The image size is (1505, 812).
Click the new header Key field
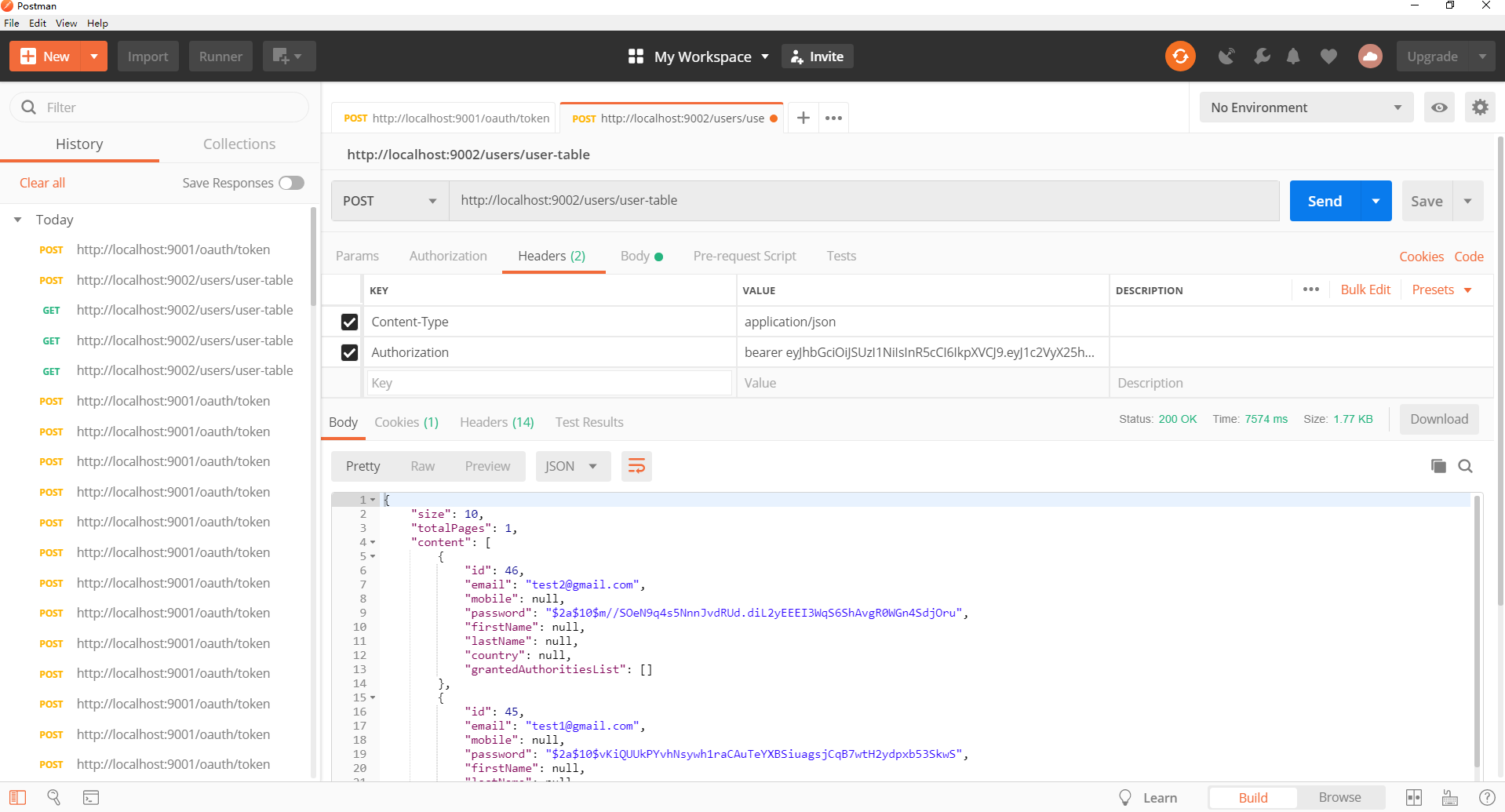coord(549,383)
